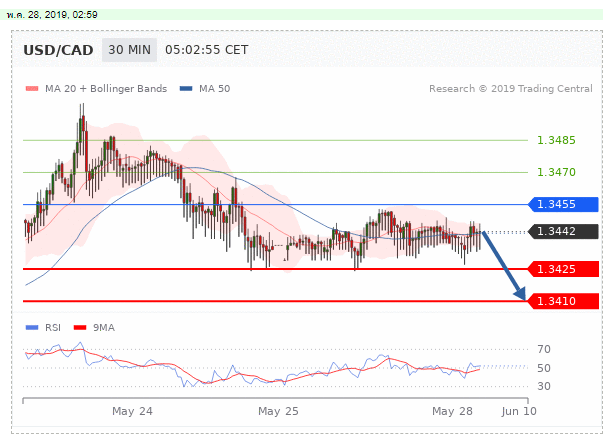The height and width of the screenshot is (438, 603).
Task: Click the 1.3455 pivot price tag
Action: pyautogui.click(x=563, y=204)
